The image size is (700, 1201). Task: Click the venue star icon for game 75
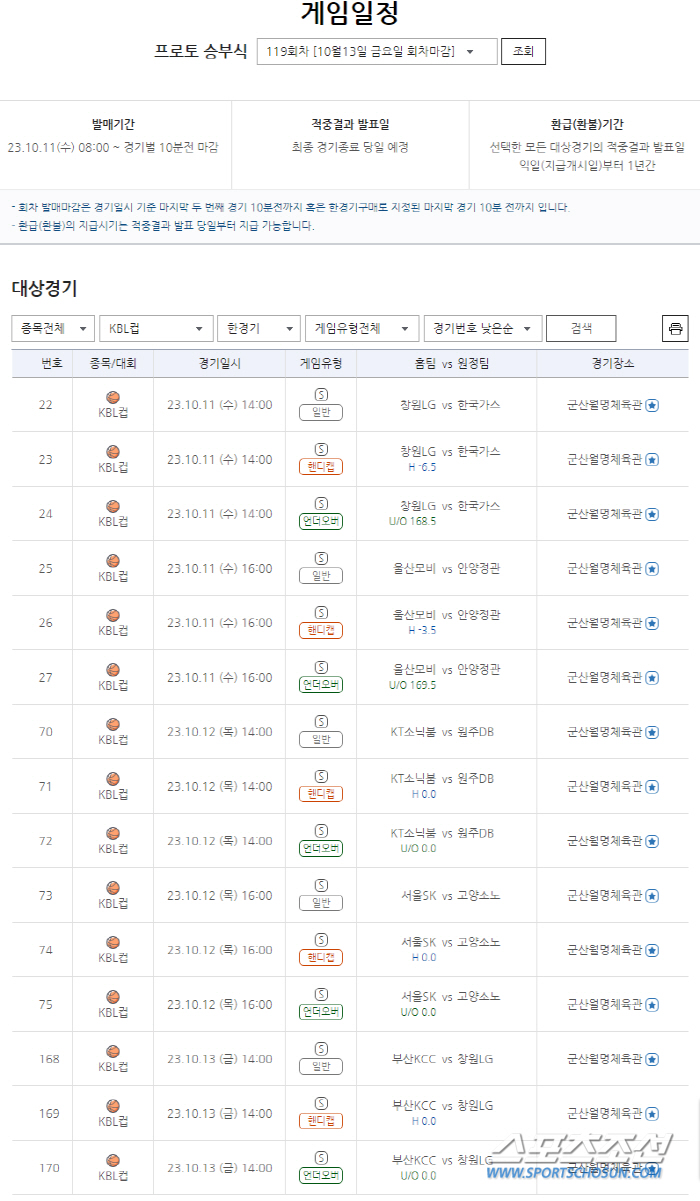(652, 1005)
